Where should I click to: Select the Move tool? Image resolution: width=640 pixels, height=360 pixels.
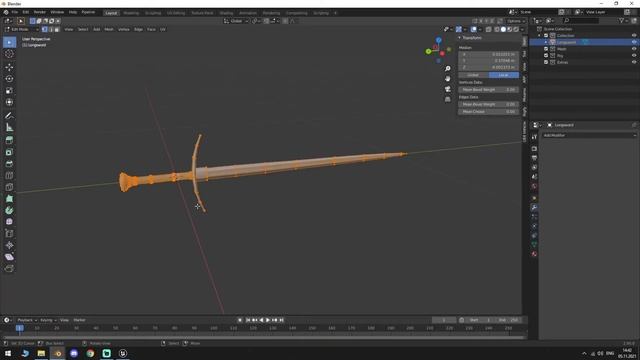tap(9, 67)
